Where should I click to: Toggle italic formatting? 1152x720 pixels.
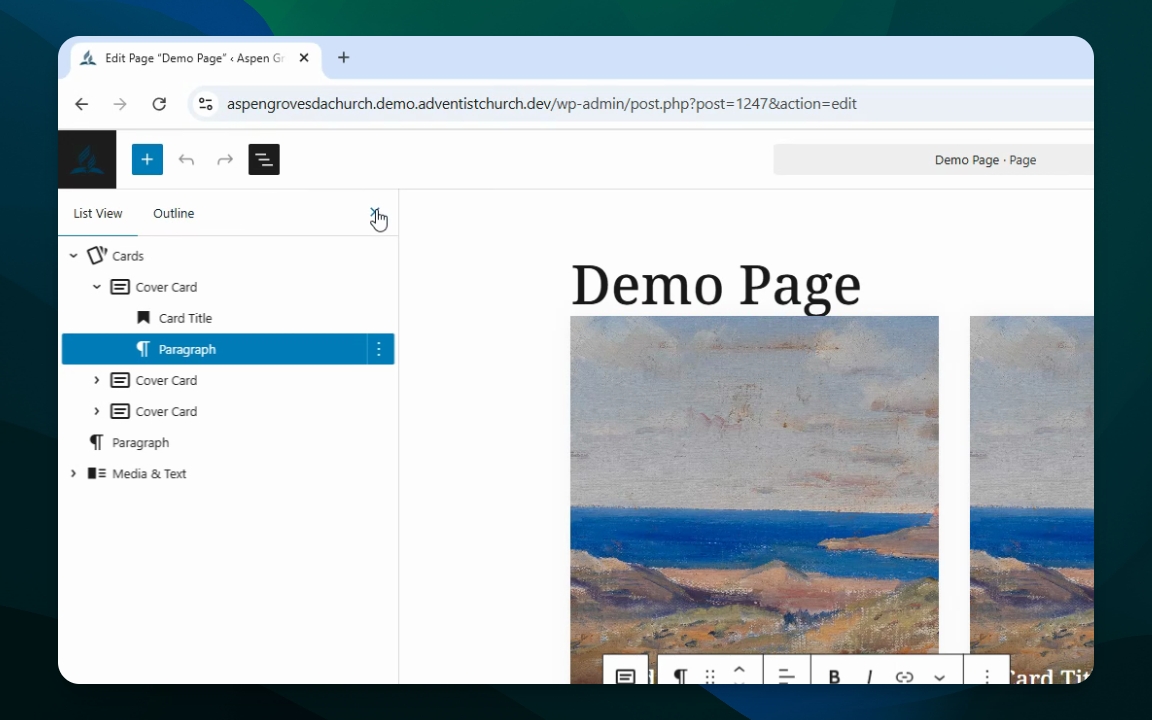(x=869, y=676)
